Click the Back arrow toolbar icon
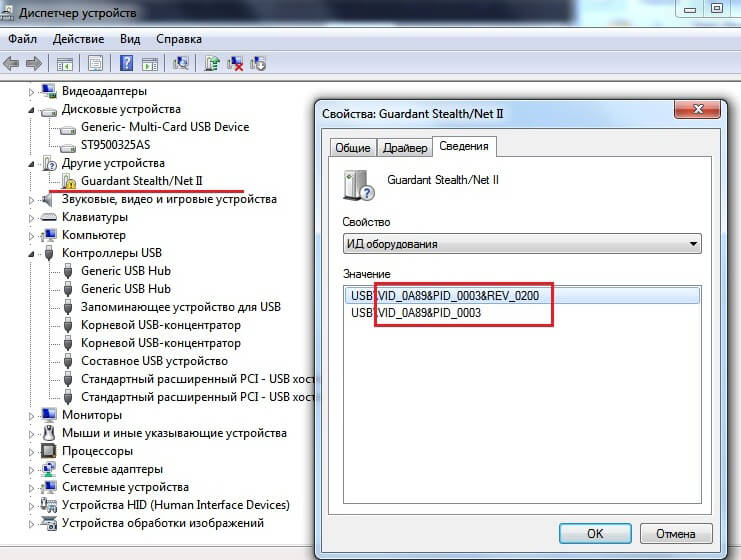The image size is (741, 560). (x=11, y=63)
